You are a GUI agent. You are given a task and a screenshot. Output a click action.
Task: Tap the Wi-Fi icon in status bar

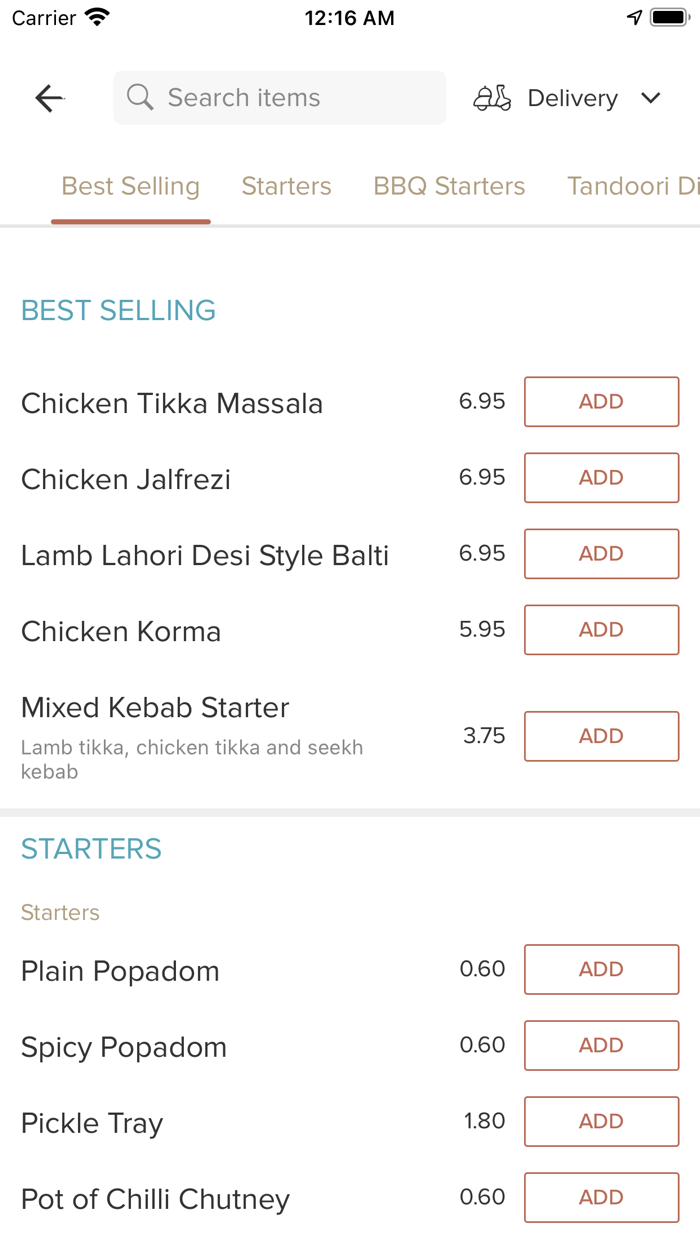tap(95, 16)
